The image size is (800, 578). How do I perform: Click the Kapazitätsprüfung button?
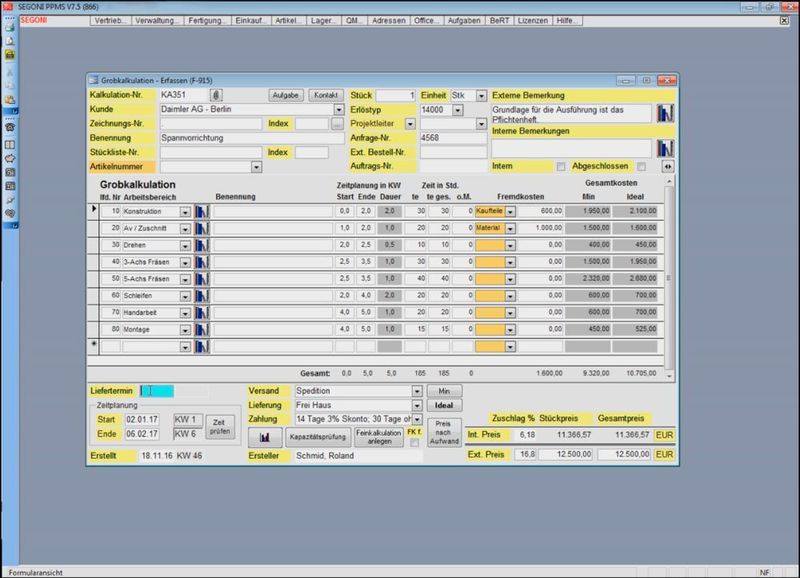pos(318,437)
